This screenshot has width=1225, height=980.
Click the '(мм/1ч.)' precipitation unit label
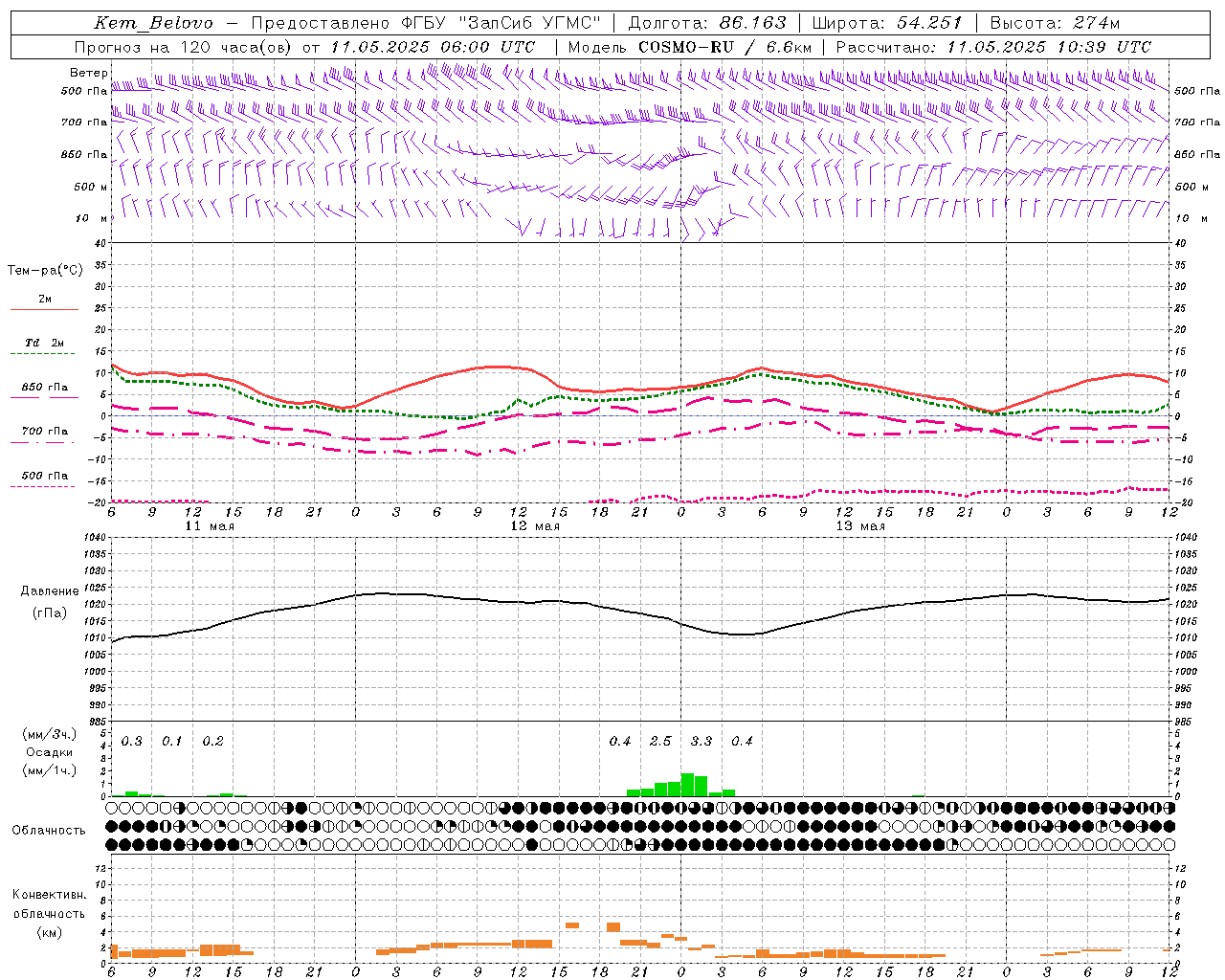(x=49, y=770)
